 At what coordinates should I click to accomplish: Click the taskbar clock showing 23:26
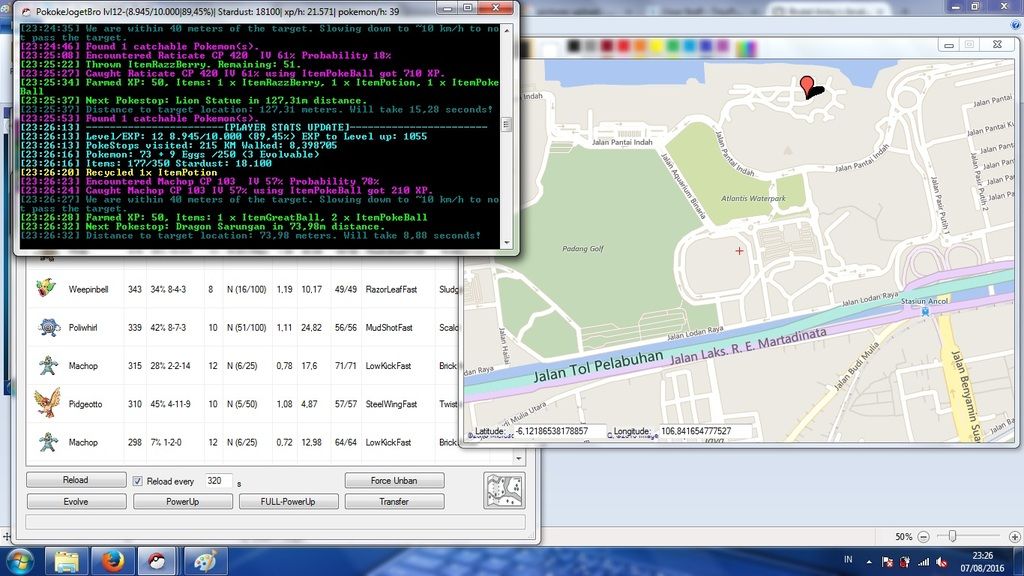[982, 562]
